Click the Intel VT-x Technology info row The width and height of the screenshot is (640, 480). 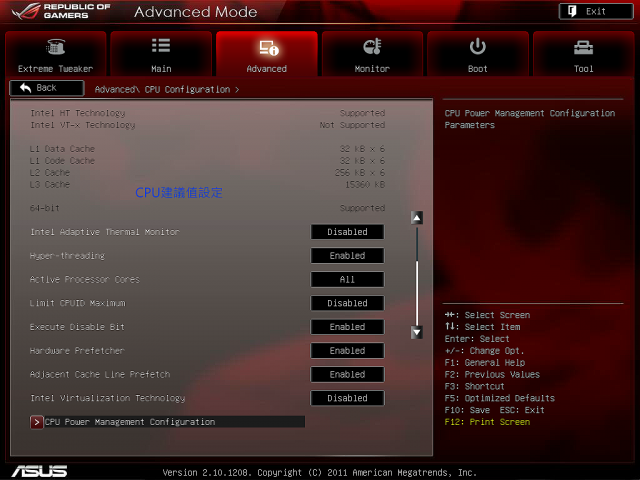pyautogui.click(x=207, y=124)
